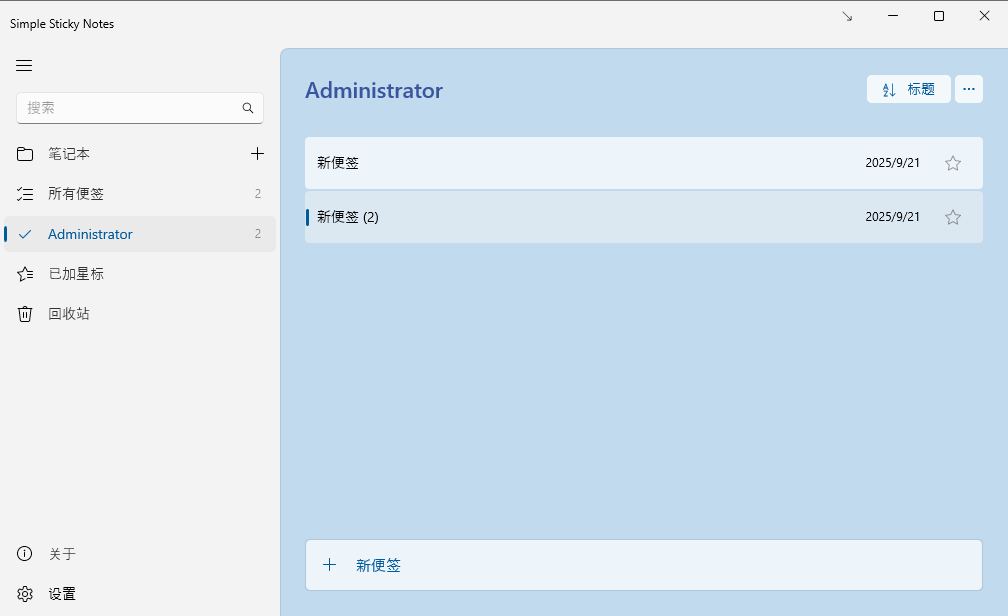Open the hamburger navigation menu

pyautogui.click(x=24, y=66)
